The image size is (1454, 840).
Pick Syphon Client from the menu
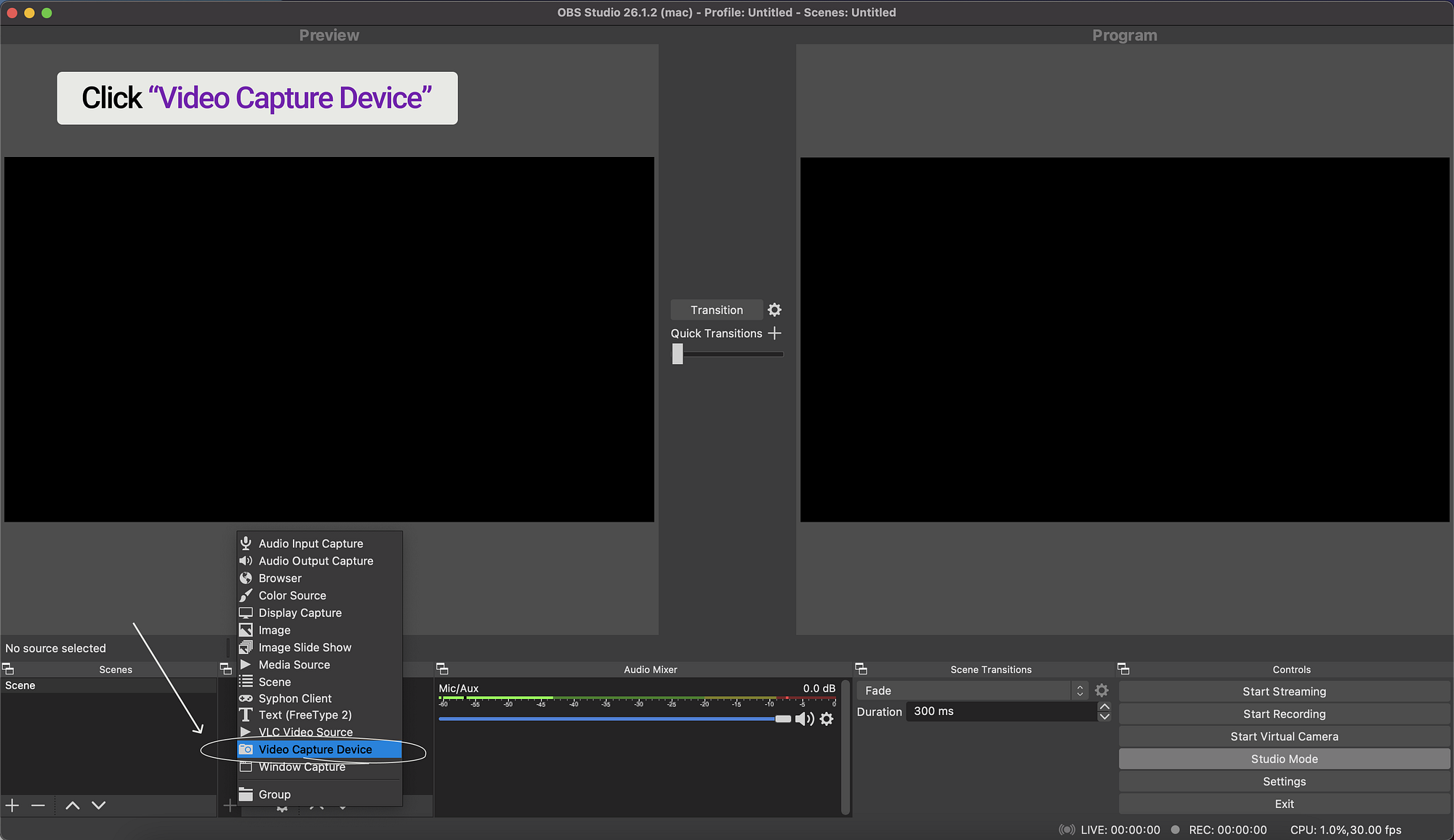319,698
